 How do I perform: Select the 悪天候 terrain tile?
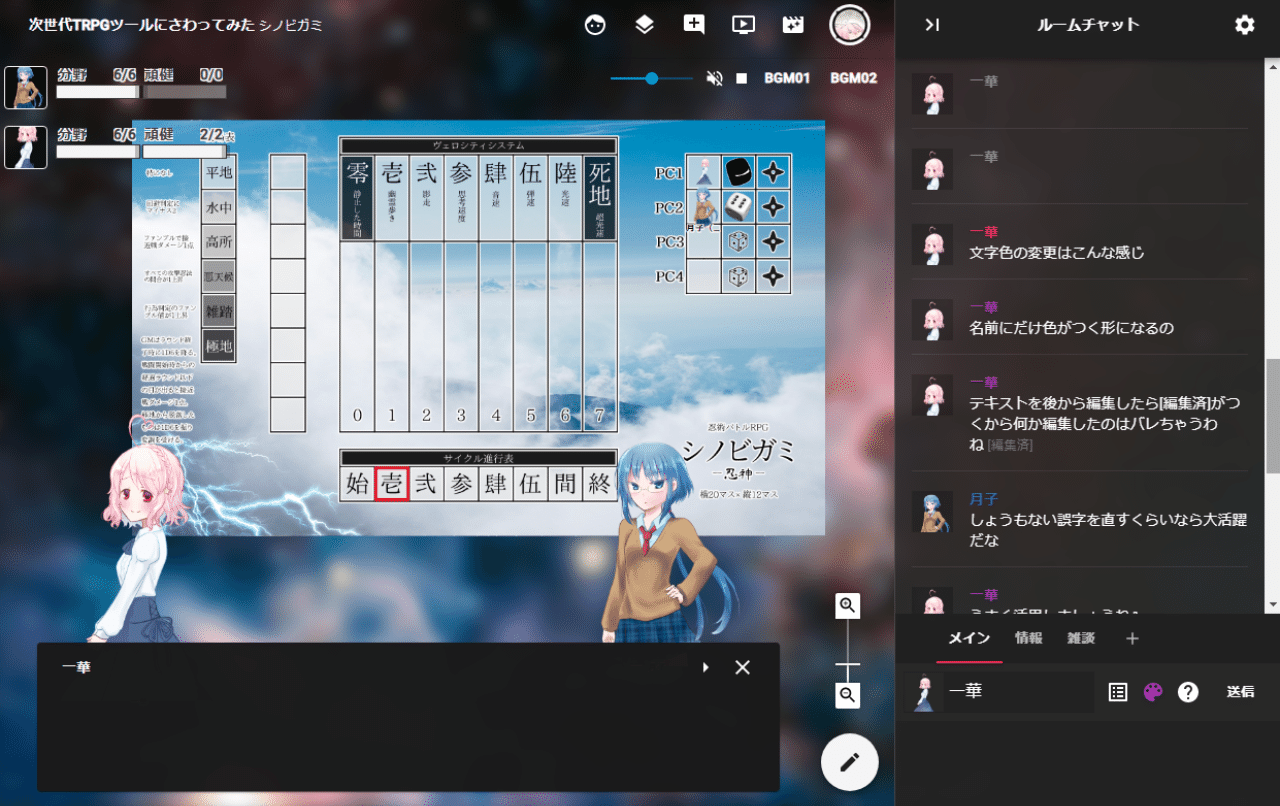(x=219, y=276)
